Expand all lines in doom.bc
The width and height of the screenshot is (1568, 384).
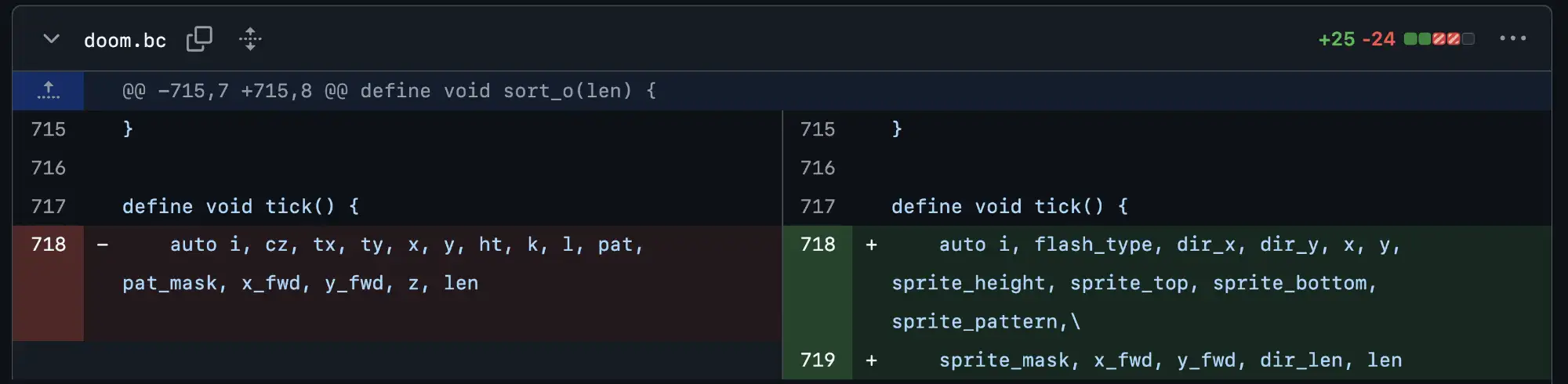pos(250,38)
